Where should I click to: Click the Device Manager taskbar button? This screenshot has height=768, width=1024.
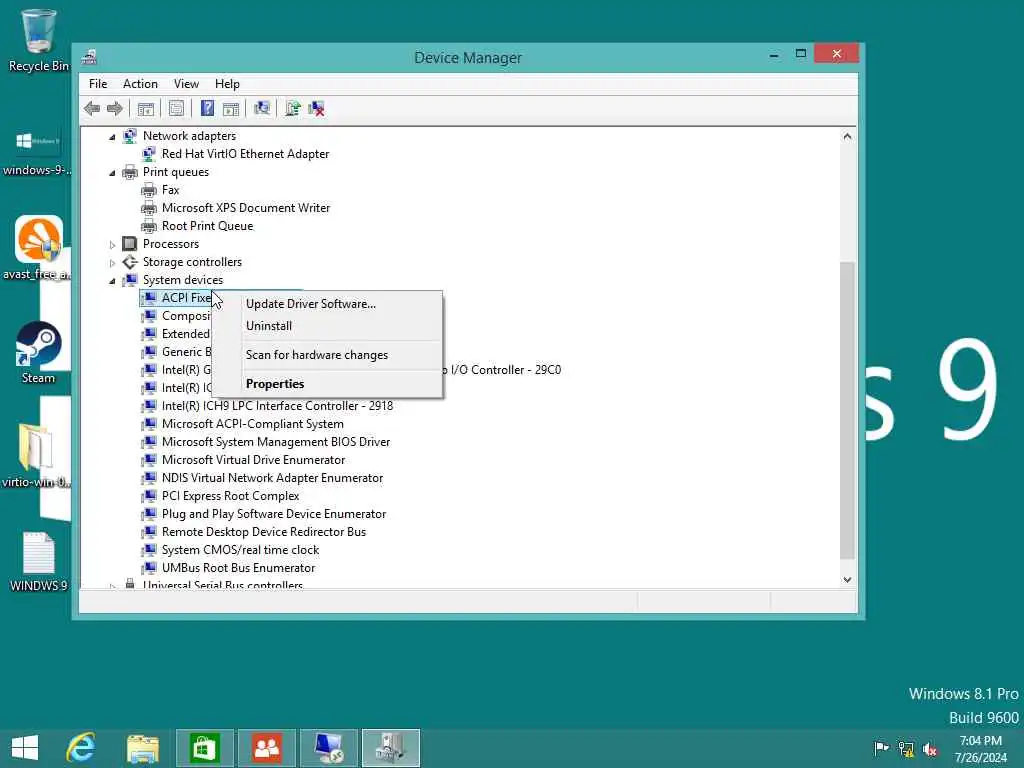pyautogui.click(x=391, y=748)
